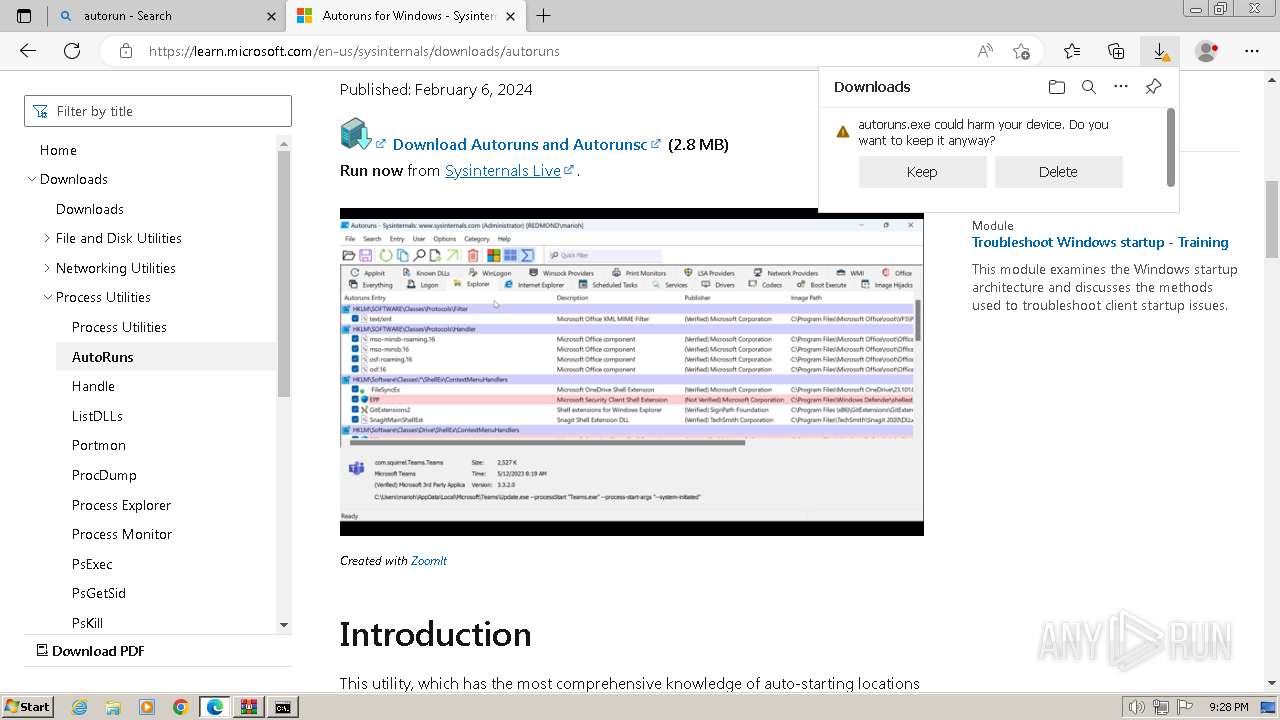Viewport: 1280px width, 720px height.
Task: Click sidebar scrollbar up arrow
Action: point(284,142)
